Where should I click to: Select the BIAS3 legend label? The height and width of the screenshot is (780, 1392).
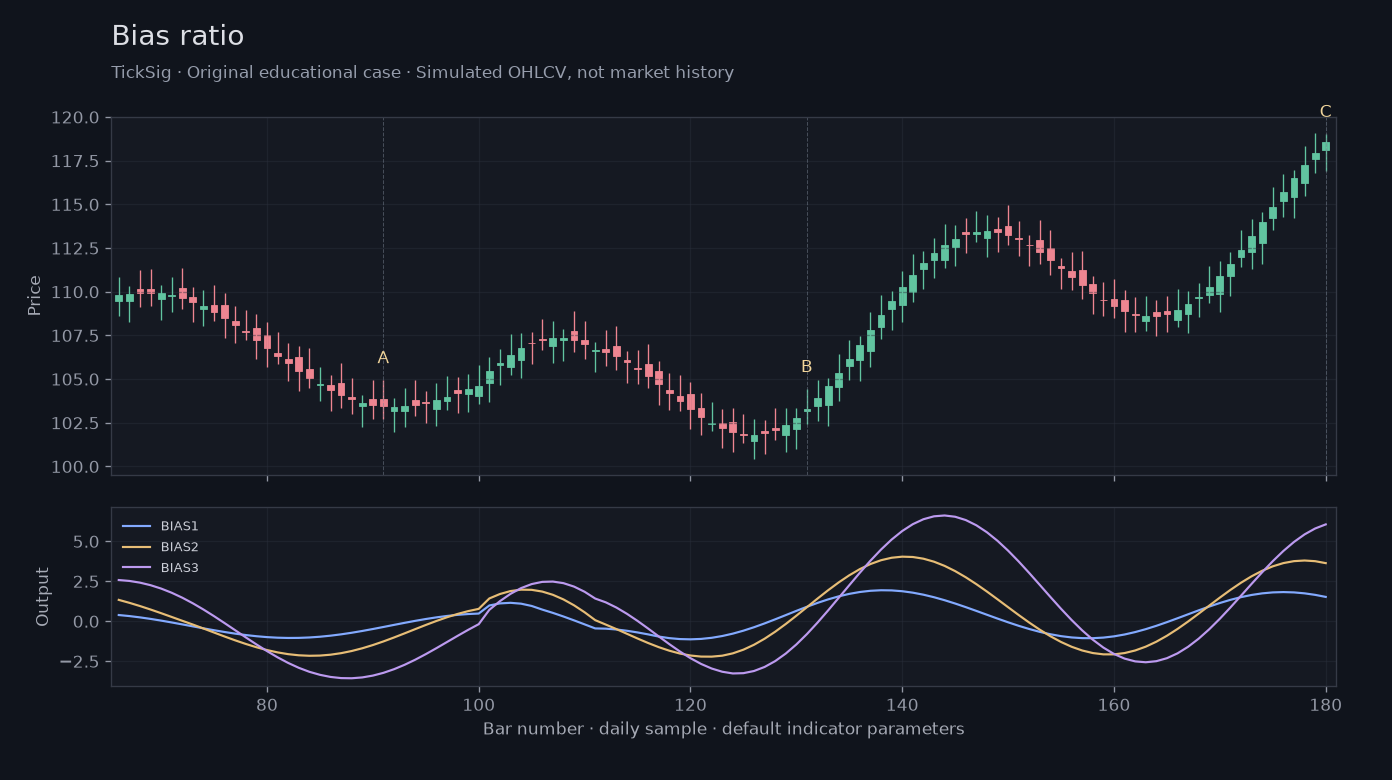click(x=179, y=568)
